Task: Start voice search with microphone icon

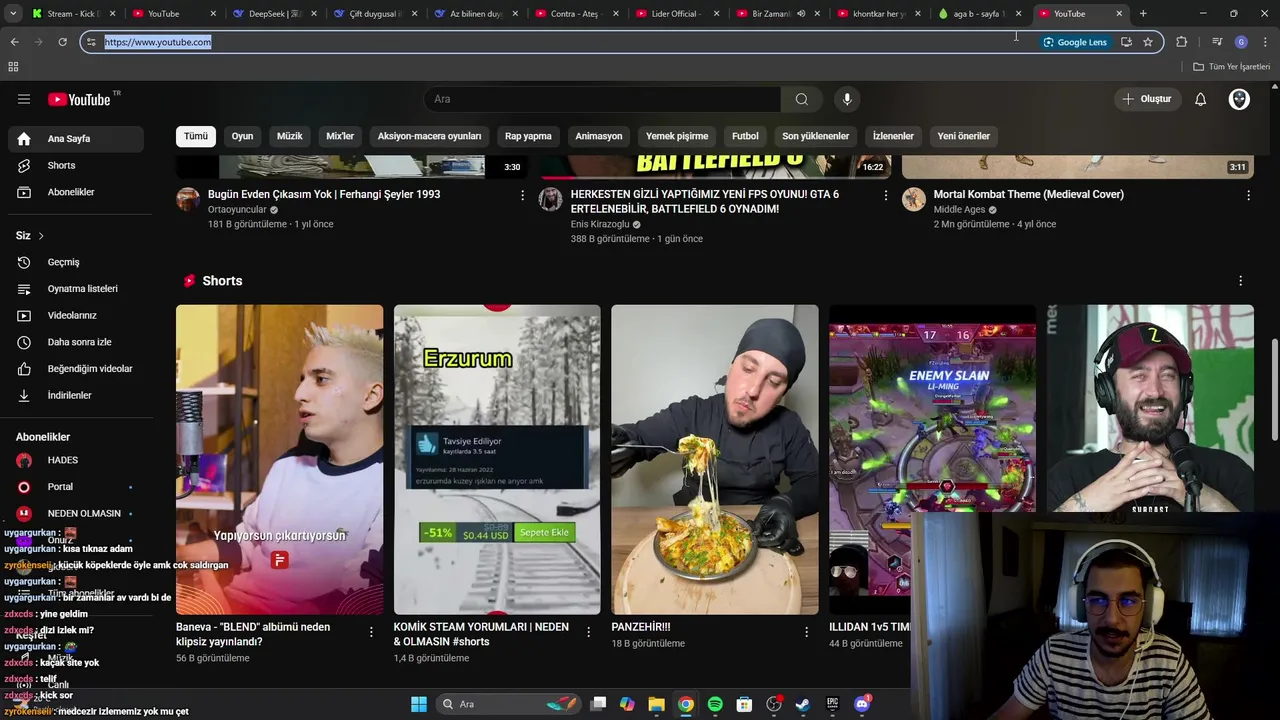Action: pyautogui.click(x=847, y=99)
